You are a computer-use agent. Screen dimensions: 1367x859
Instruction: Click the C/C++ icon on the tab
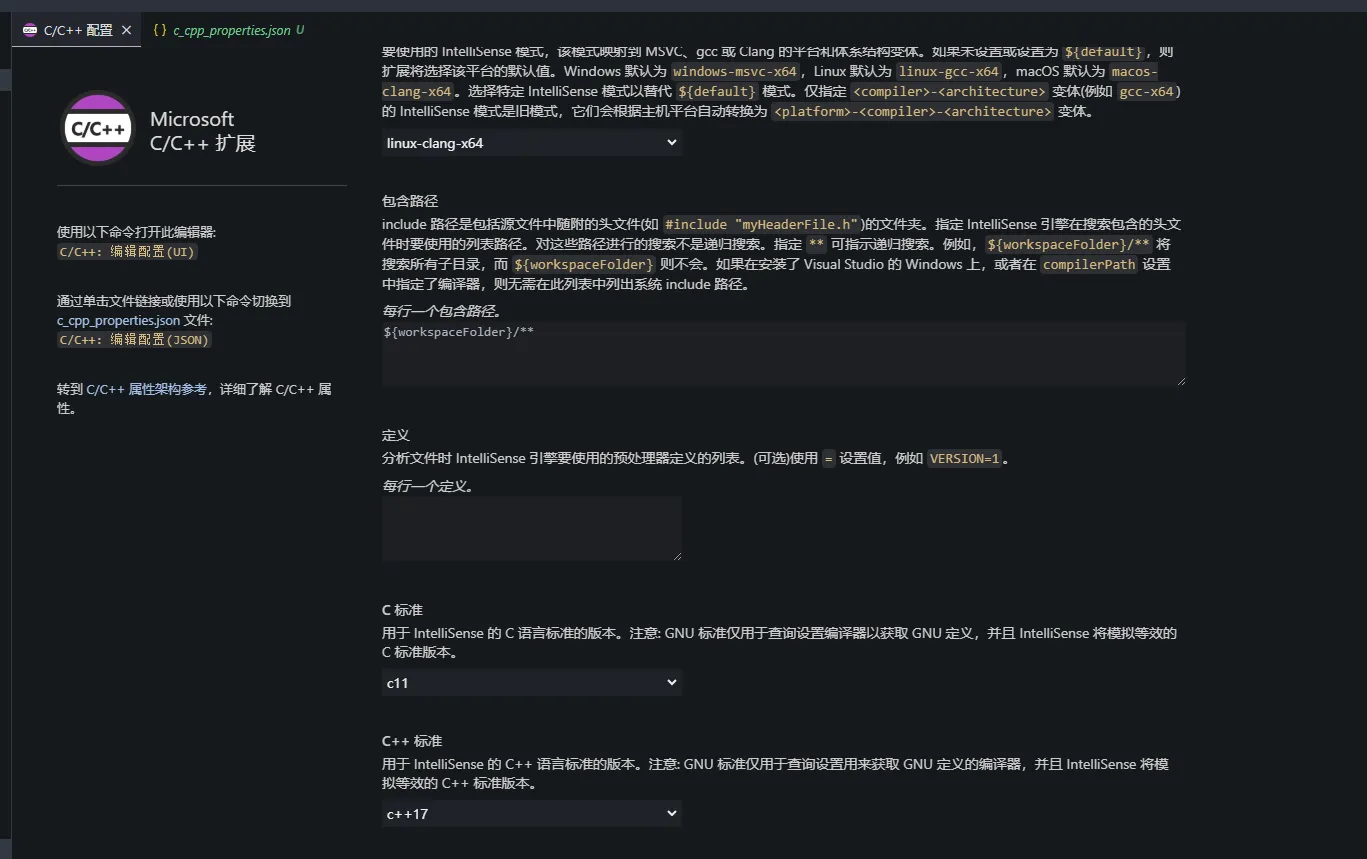coord(30,30)
